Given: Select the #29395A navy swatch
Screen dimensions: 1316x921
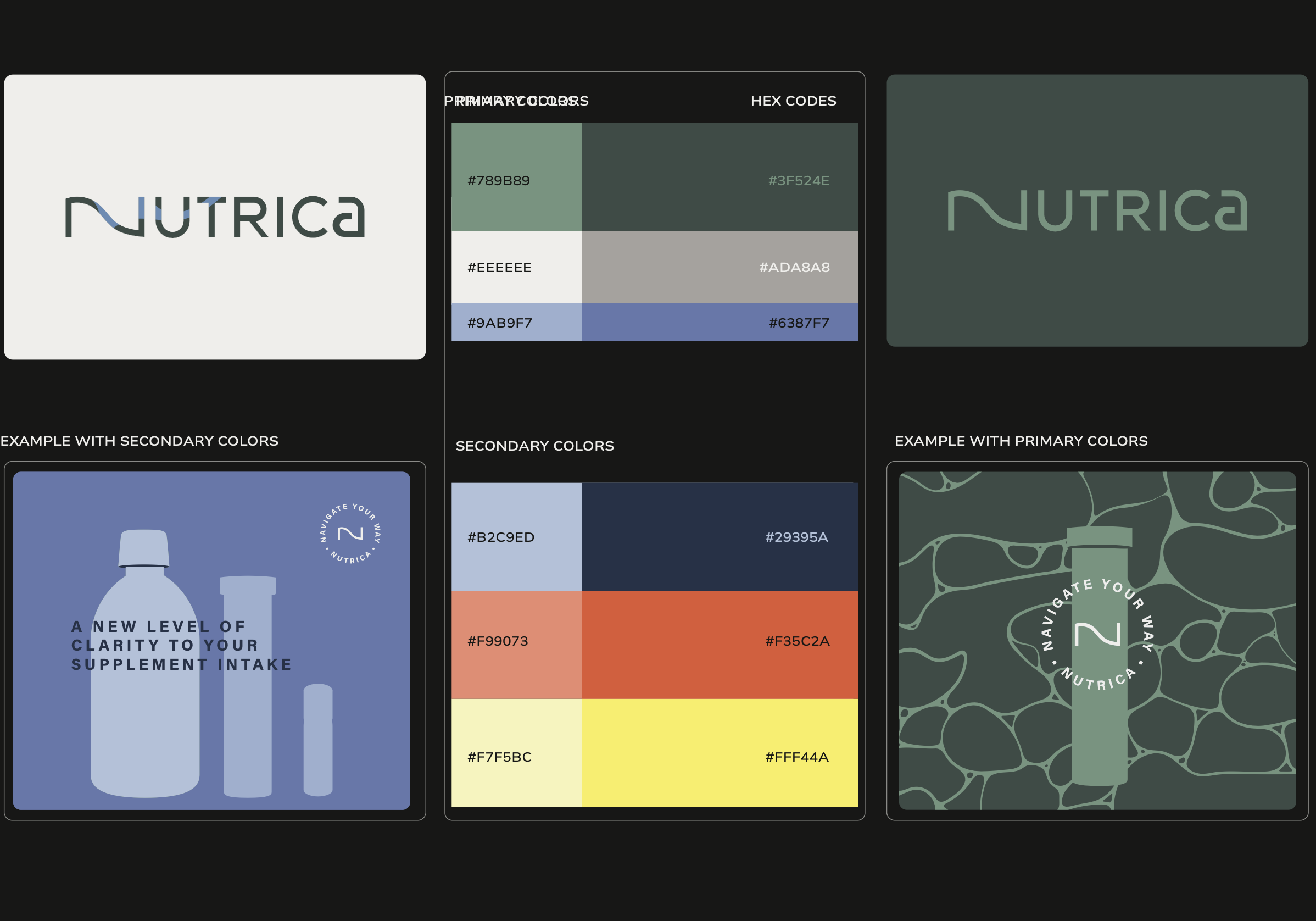Looking at the screenshot, I should (720, 537).
